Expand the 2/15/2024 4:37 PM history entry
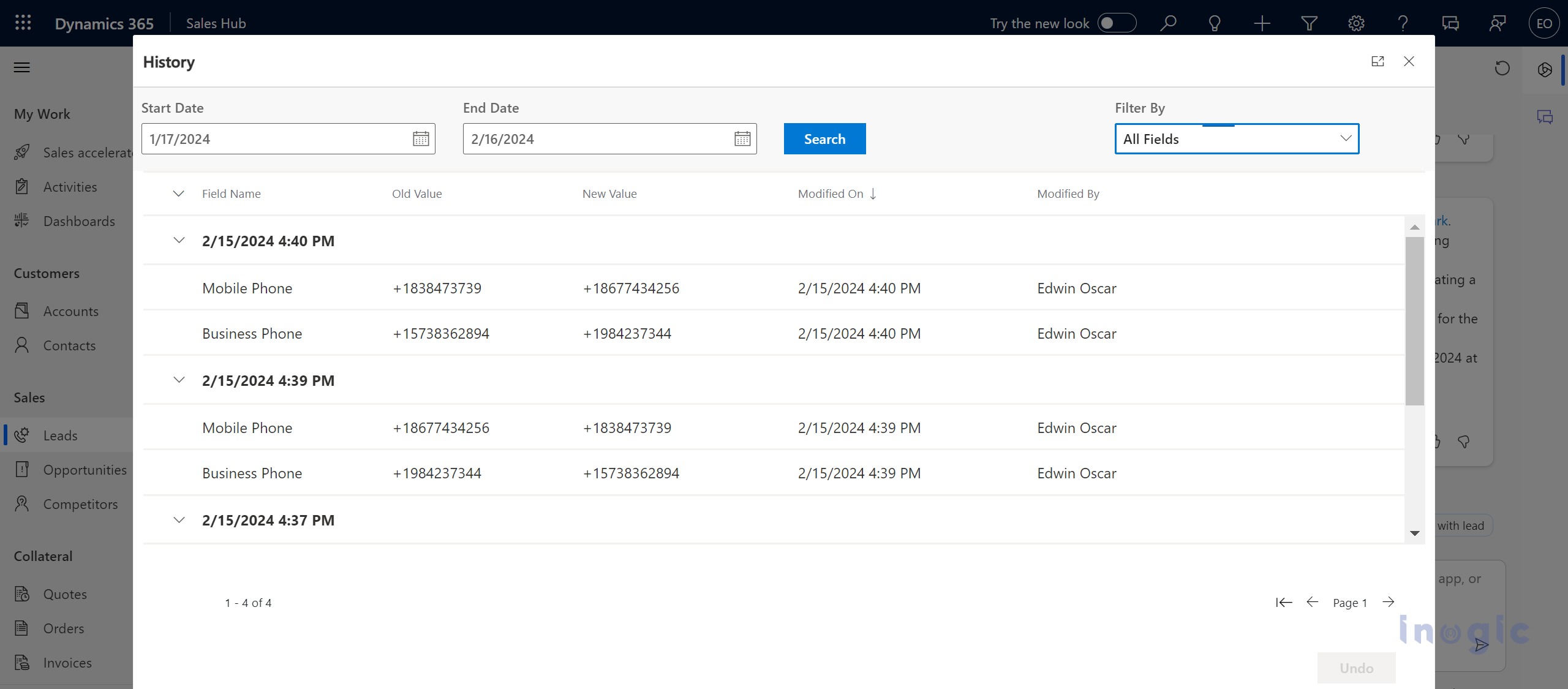This screenshot has width=1568, height=689. click(177, 518)
